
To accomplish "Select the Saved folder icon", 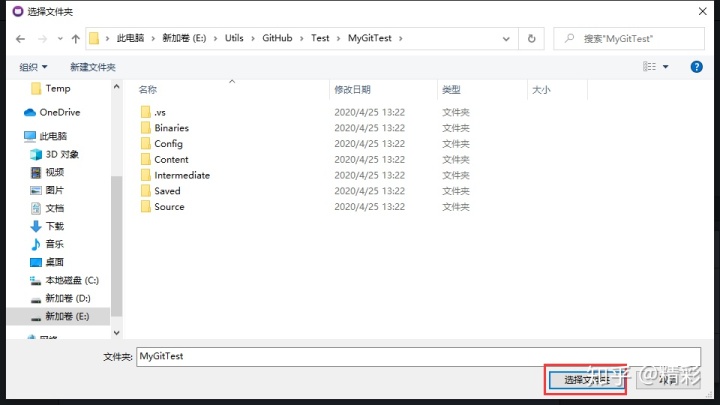I will click(x=146, y=191).
